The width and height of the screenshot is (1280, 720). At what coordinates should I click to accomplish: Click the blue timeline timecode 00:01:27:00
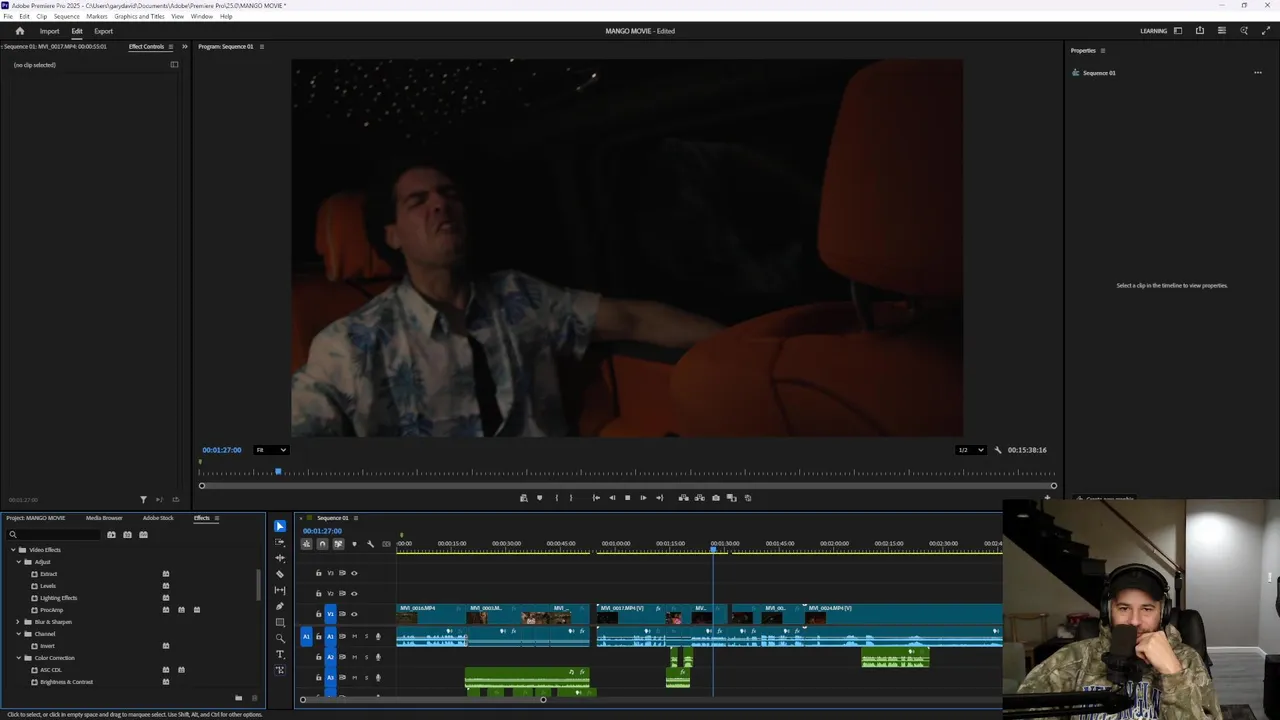(x=322, y=531)
